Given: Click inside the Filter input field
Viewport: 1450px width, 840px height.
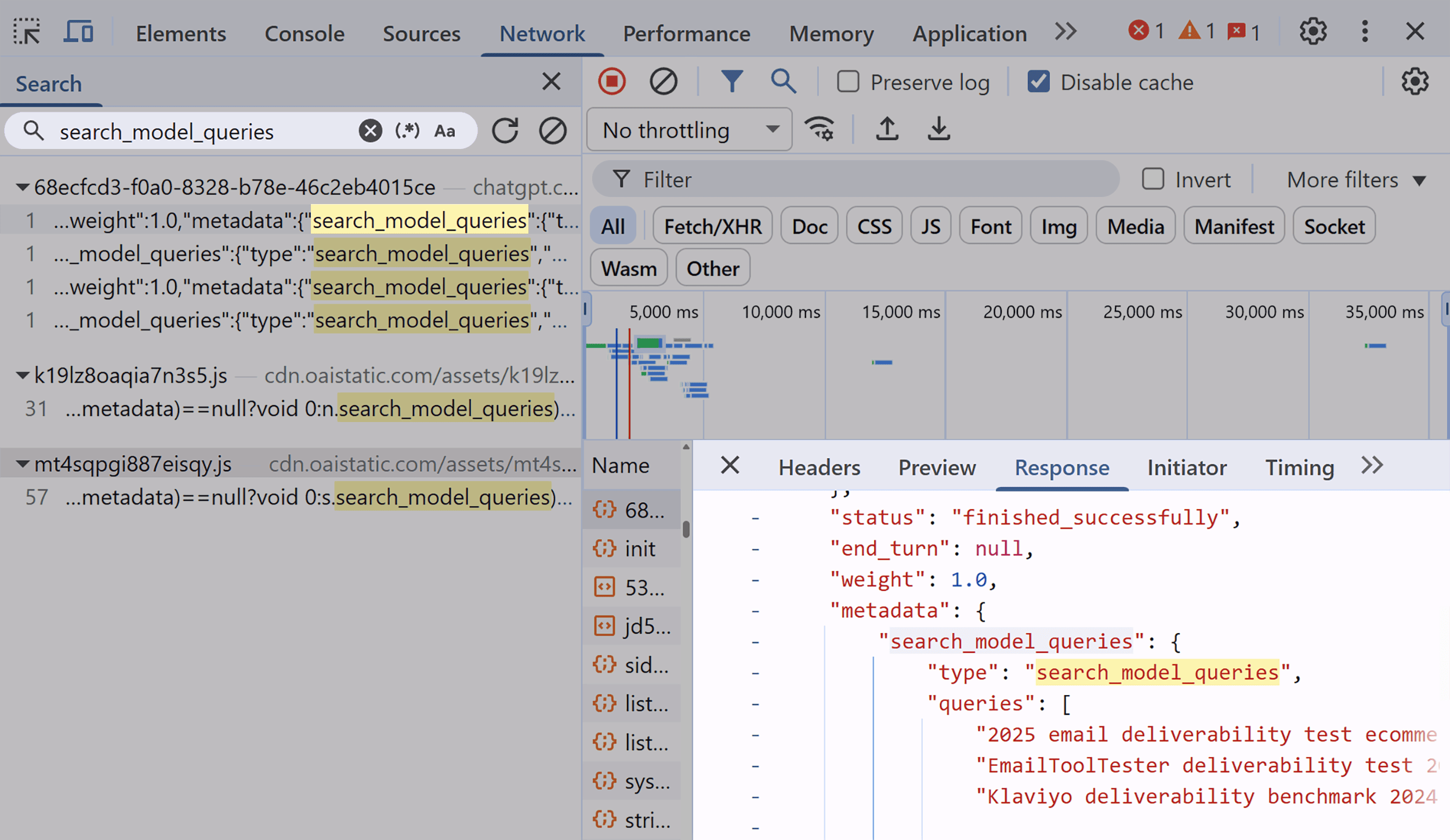Looking at the screenshot, I should coord(812,179).
